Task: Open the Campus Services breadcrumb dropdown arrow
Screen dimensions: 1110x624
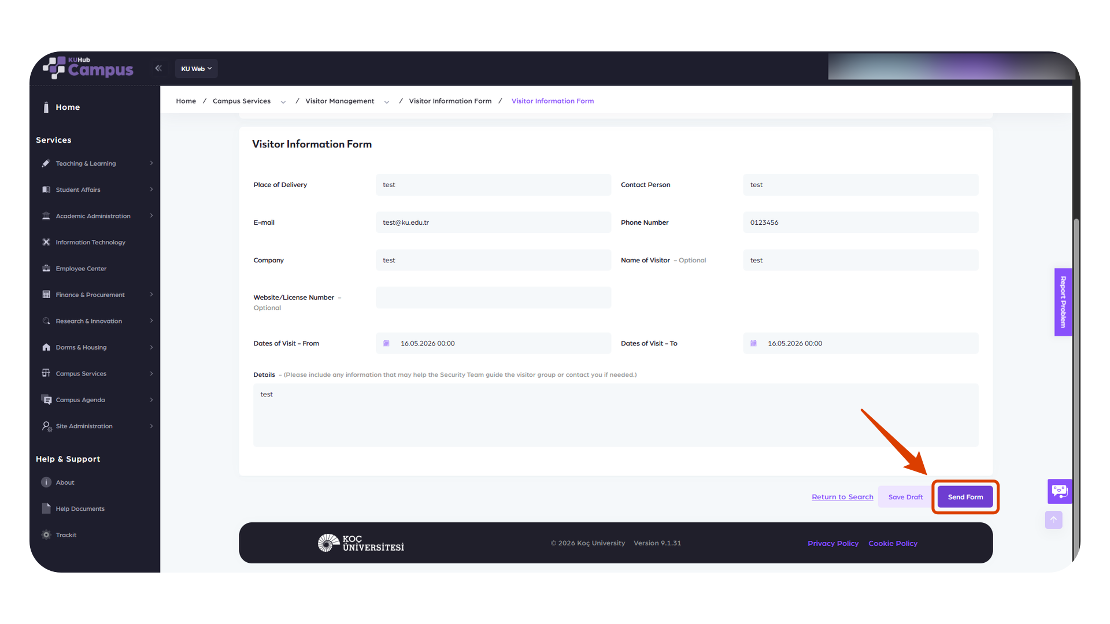Action: coord(283,102)
